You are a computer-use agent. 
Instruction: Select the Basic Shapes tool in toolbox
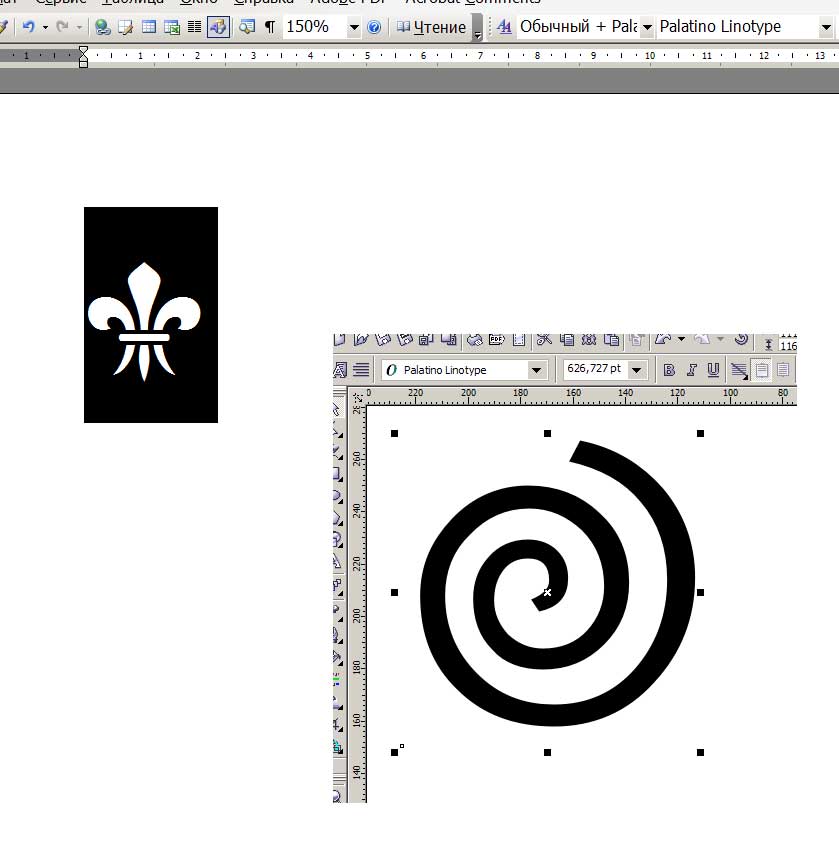(338, 540)
